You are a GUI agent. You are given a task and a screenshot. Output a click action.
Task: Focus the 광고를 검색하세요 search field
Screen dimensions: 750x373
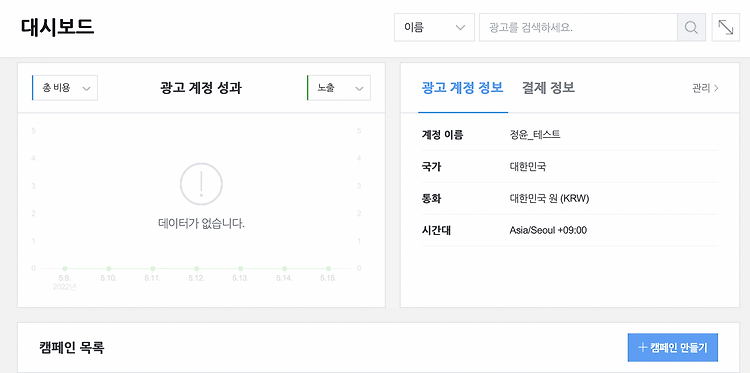click(x=578, y=27)
